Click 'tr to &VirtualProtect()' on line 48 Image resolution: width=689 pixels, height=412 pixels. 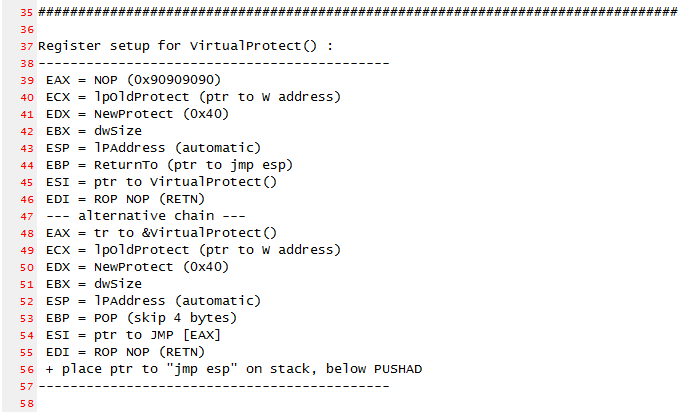pos(185,233)
